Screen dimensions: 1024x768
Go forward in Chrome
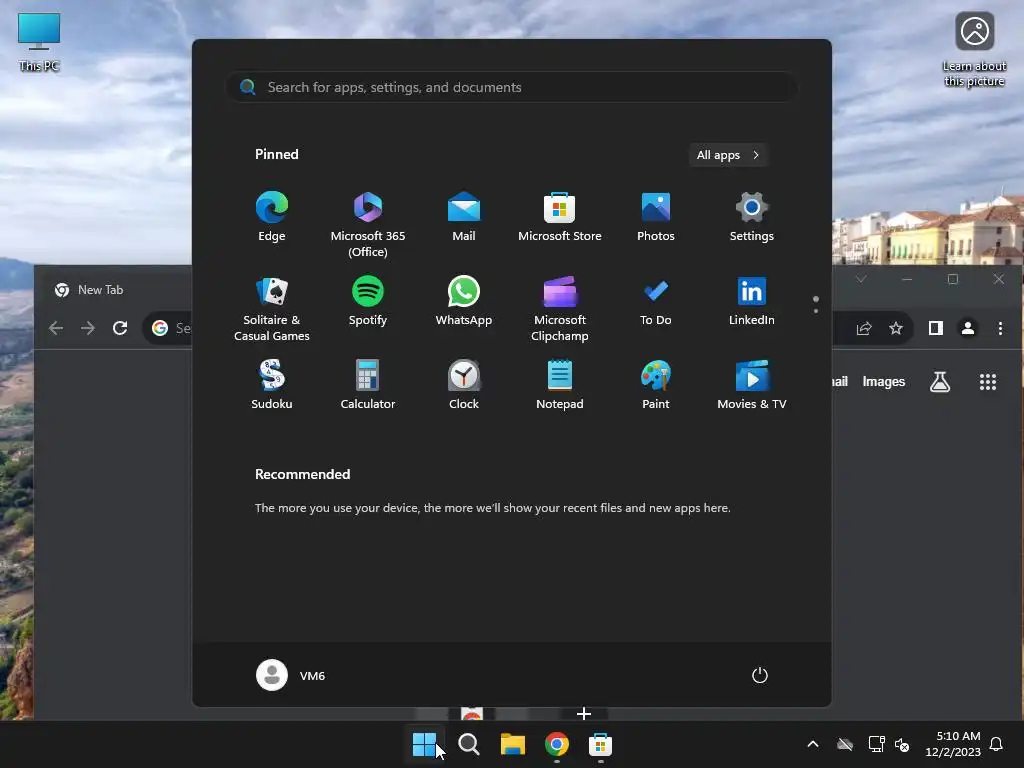click(88, 328)
